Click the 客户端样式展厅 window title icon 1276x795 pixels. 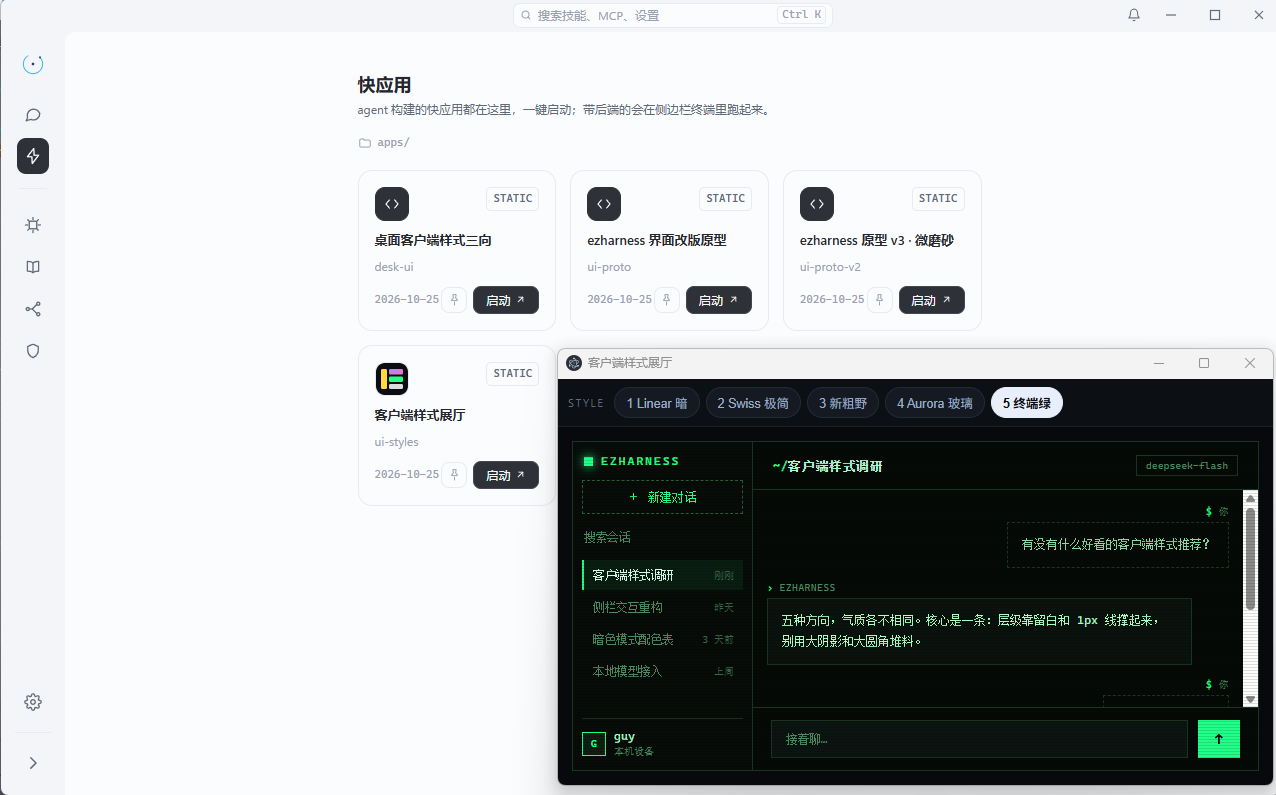tap(574, 363)
